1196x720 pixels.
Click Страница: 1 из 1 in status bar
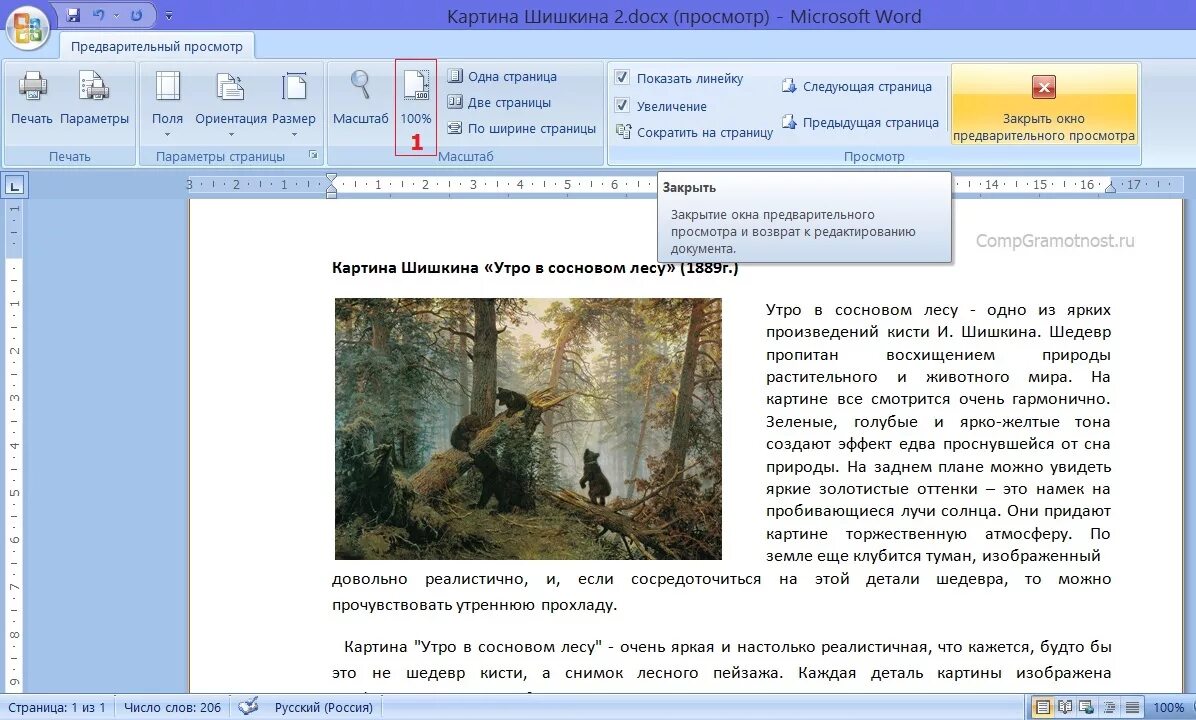click(57, 708)
